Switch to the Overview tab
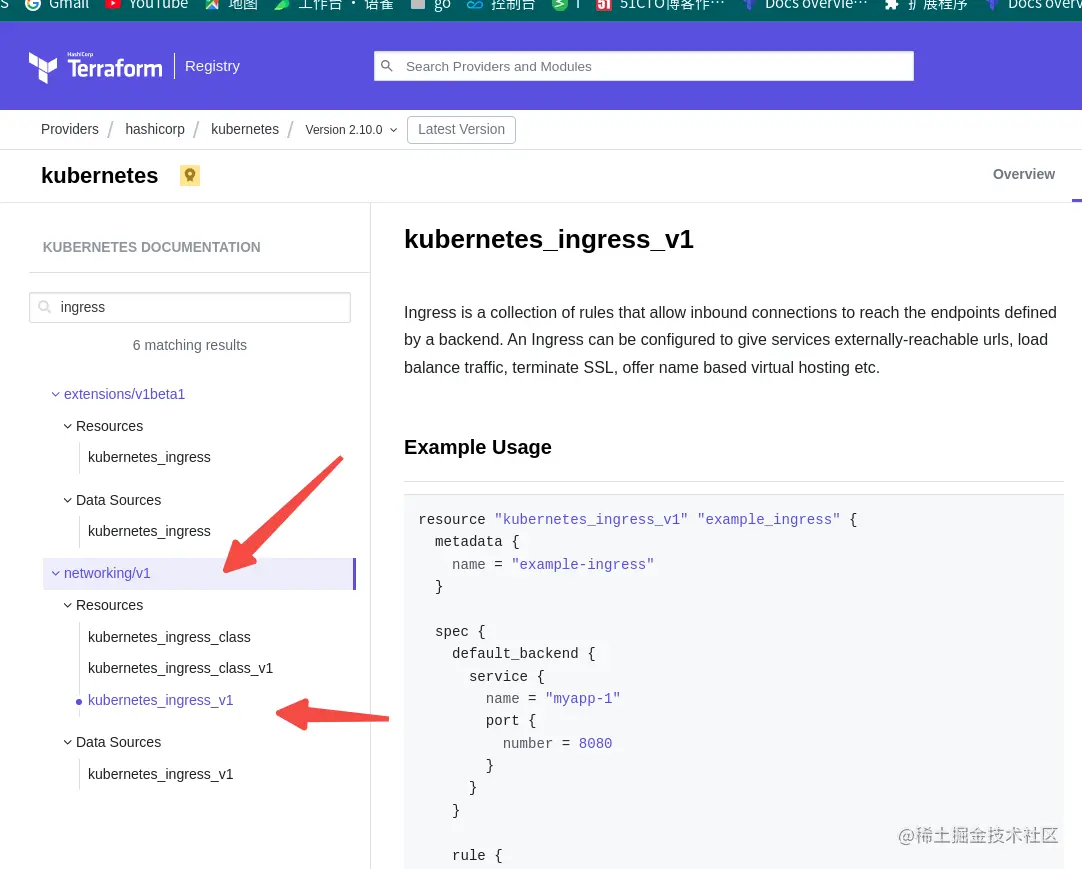Image resolution: width=1082 pixels, height=869 pixels. point(1023,175)
